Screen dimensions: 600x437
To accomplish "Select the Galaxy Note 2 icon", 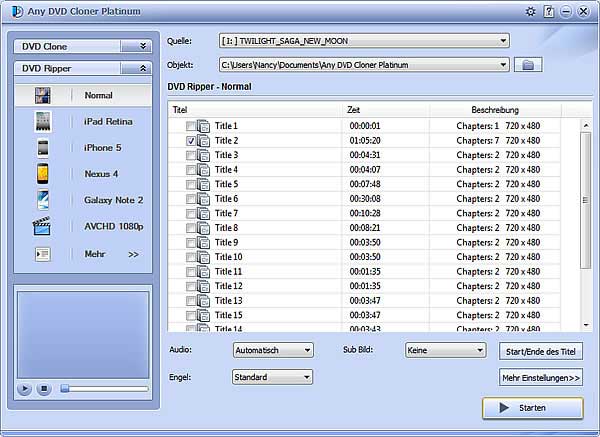I will (x=43, y=200).
